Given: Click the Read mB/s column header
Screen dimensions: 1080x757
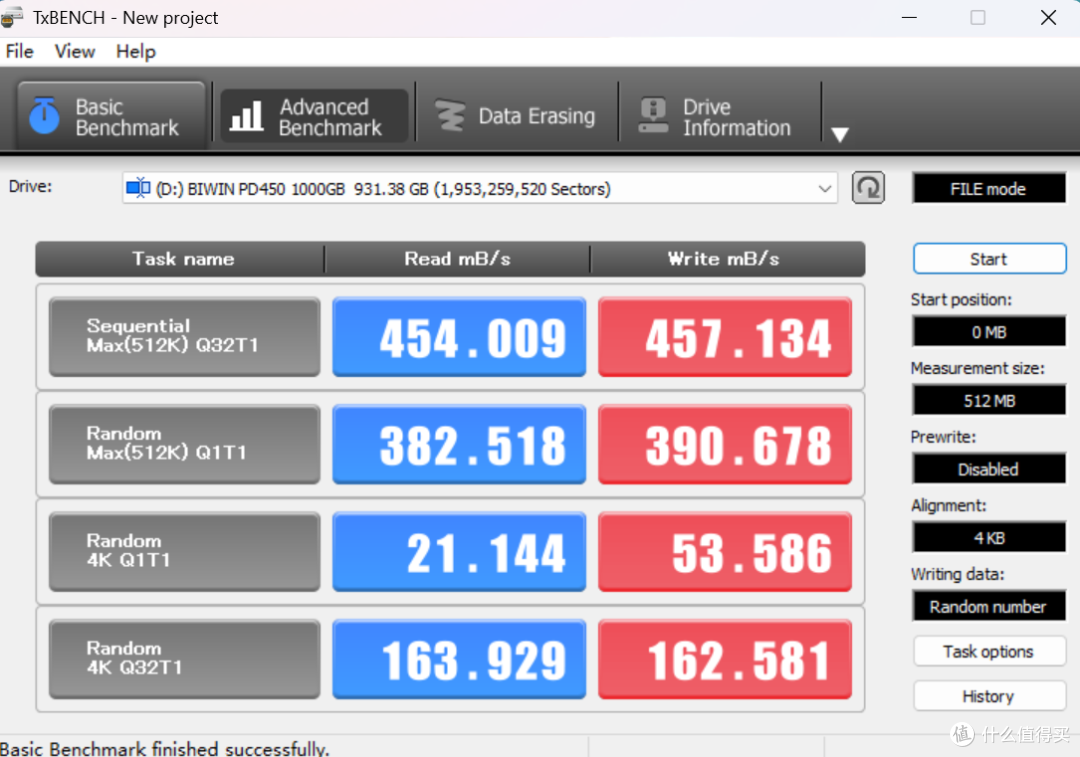Looking at the screenshot, I should [457, 259].
